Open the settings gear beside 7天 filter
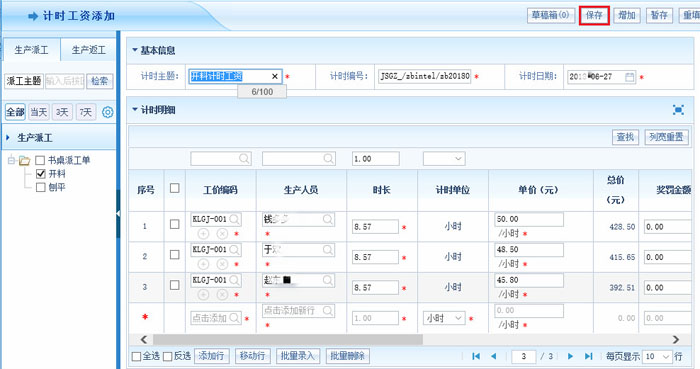This screenshot has height=369, width=700. pyautogui.click(x=108, y=112)
